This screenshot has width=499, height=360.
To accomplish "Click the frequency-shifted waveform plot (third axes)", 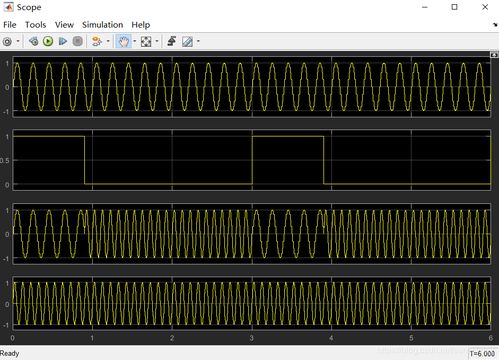I will tap(252, 234).
